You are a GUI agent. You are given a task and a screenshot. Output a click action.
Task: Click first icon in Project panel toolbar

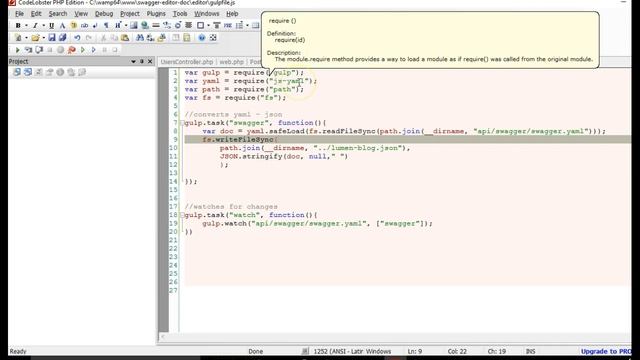point(17,72)
